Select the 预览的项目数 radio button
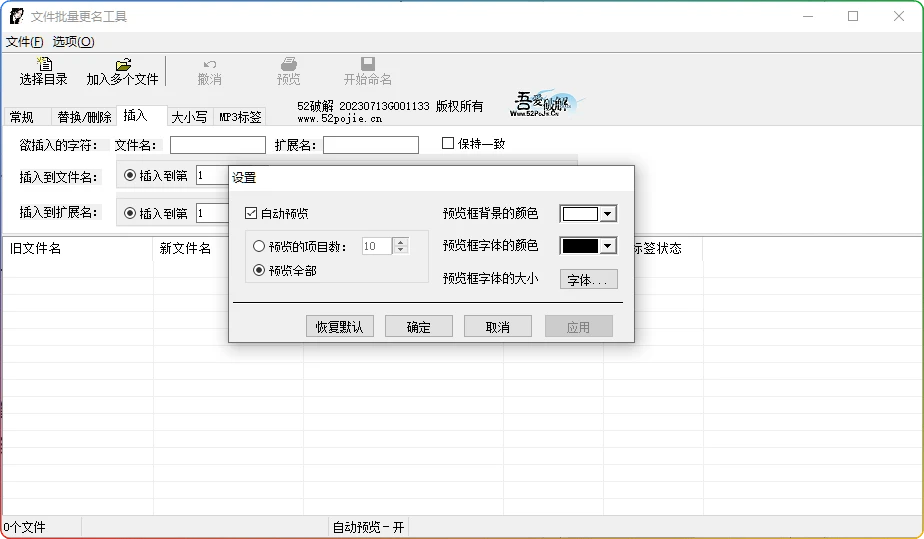The width and height of the screenshot is (924, 539). (259, 246)
